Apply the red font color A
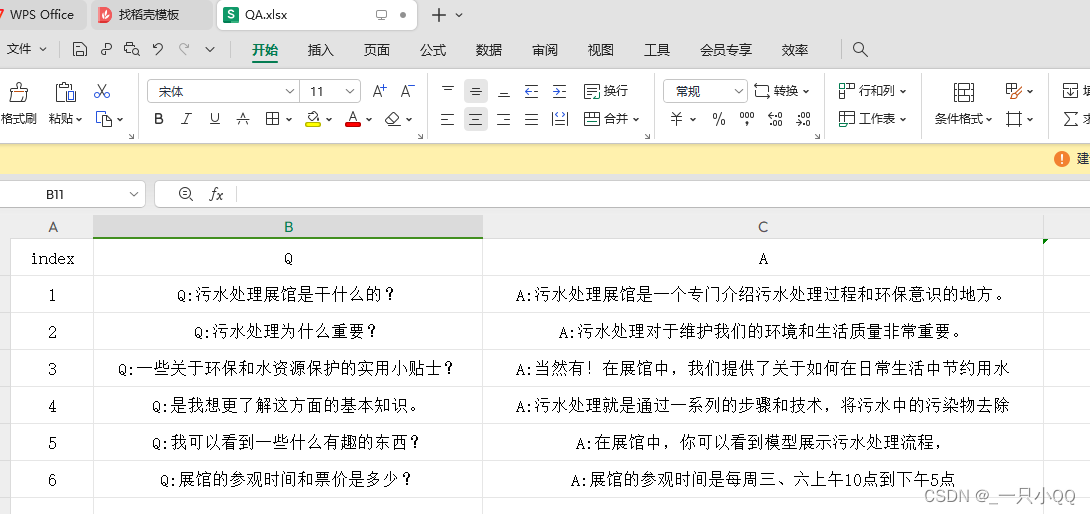 [353, 119]
